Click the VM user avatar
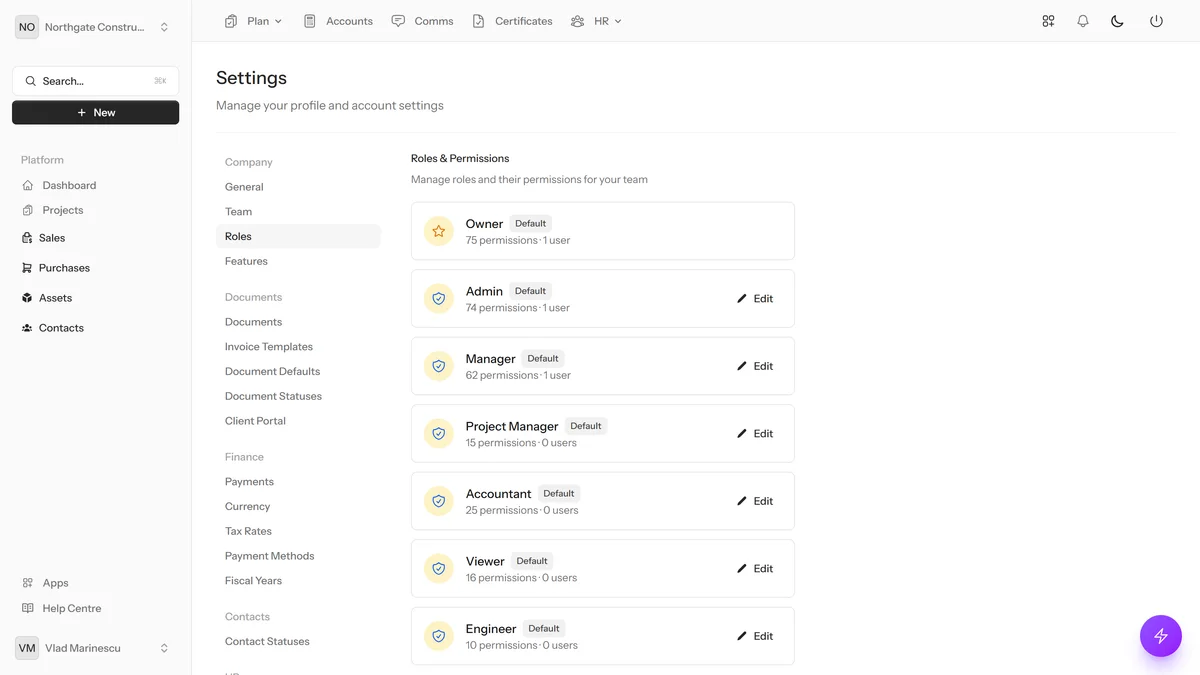The height and width of the screenshot is (675, 1200). pos(27,648)
